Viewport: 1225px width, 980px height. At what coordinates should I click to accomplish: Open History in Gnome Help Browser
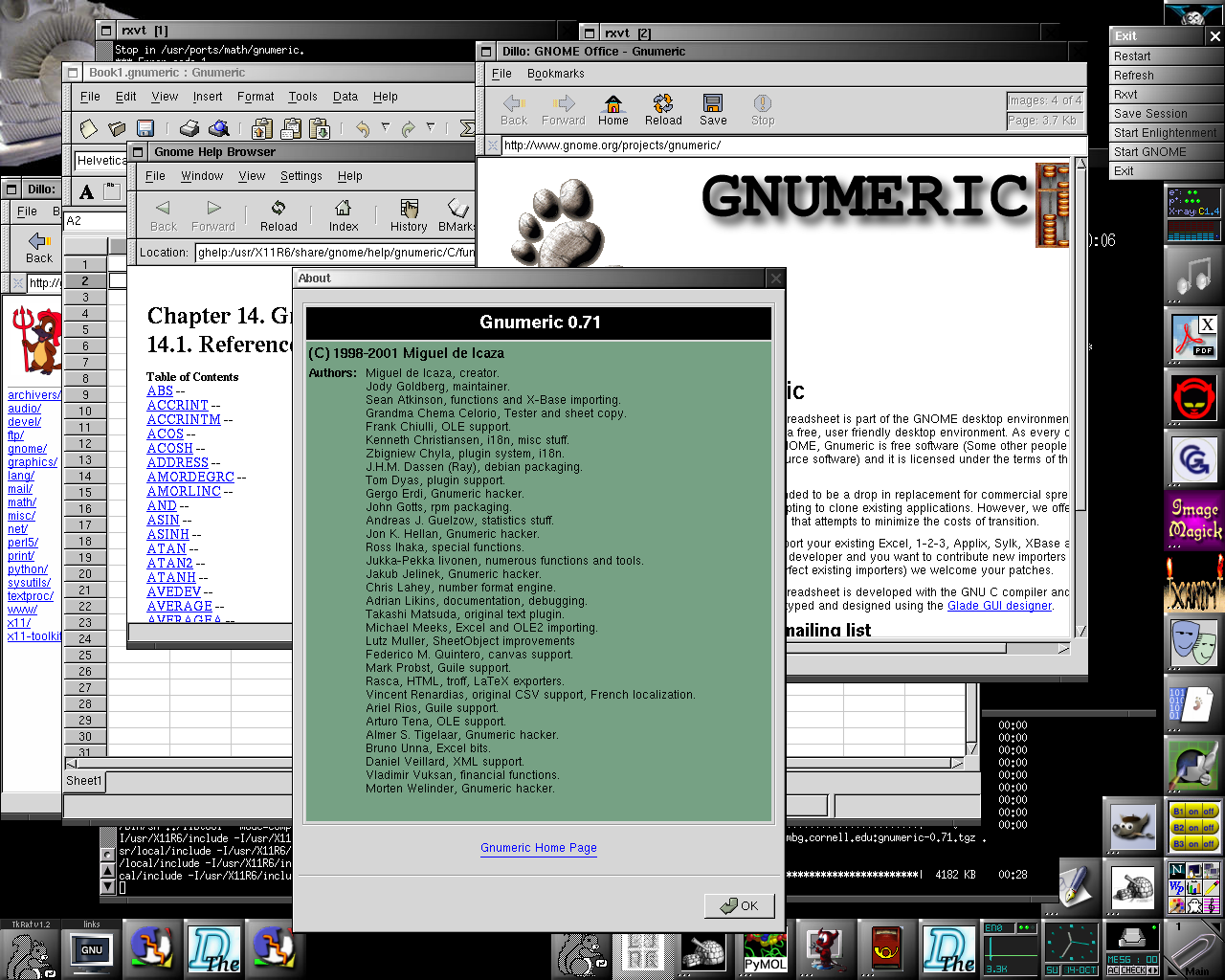[409, 216]
